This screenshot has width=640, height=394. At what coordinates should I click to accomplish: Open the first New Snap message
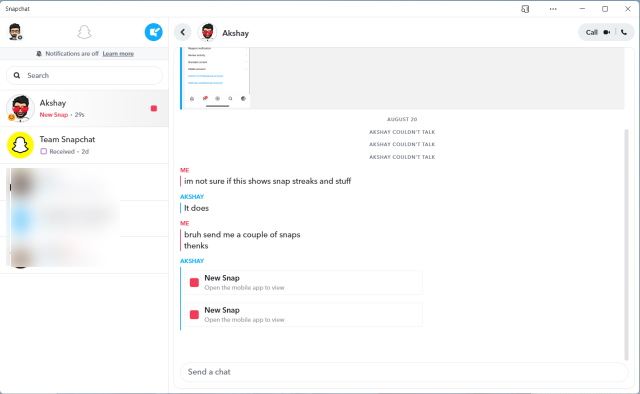click(303, 283)
